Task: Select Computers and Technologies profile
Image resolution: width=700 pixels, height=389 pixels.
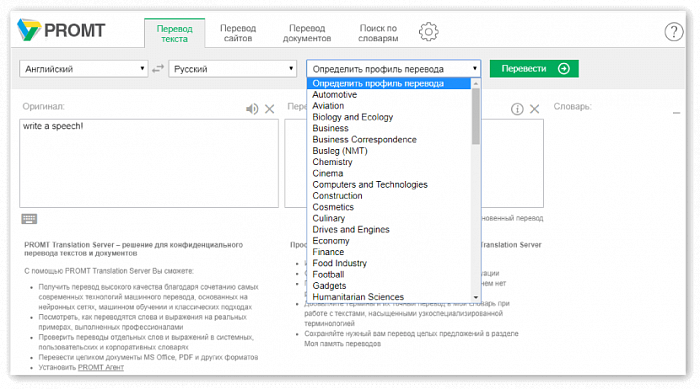Action: pos(389,184)
